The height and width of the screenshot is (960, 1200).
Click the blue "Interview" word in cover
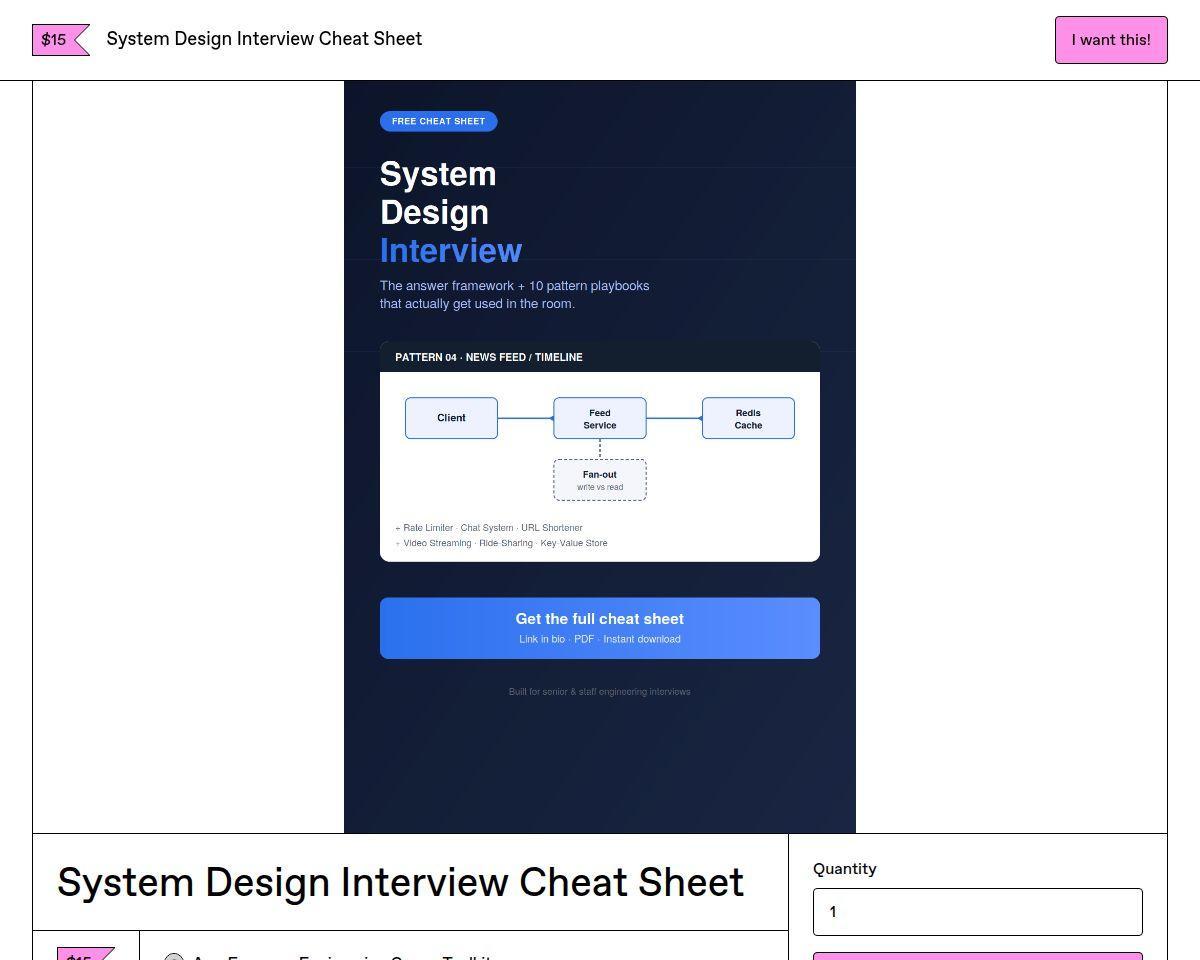point(451,250)
